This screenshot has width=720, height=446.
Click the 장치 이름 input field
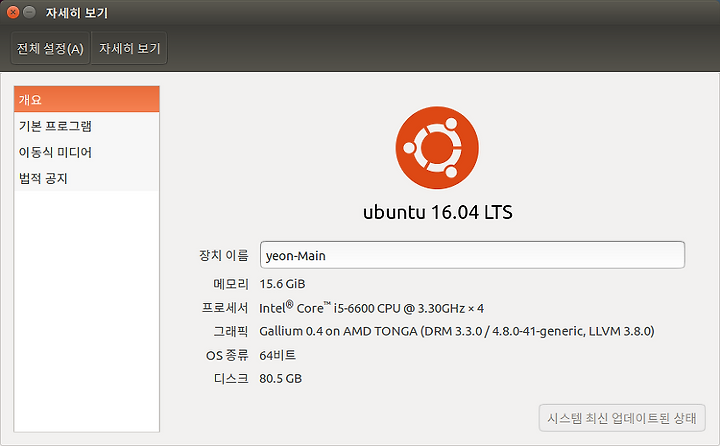pyautogui.click(x=472, y=255)
